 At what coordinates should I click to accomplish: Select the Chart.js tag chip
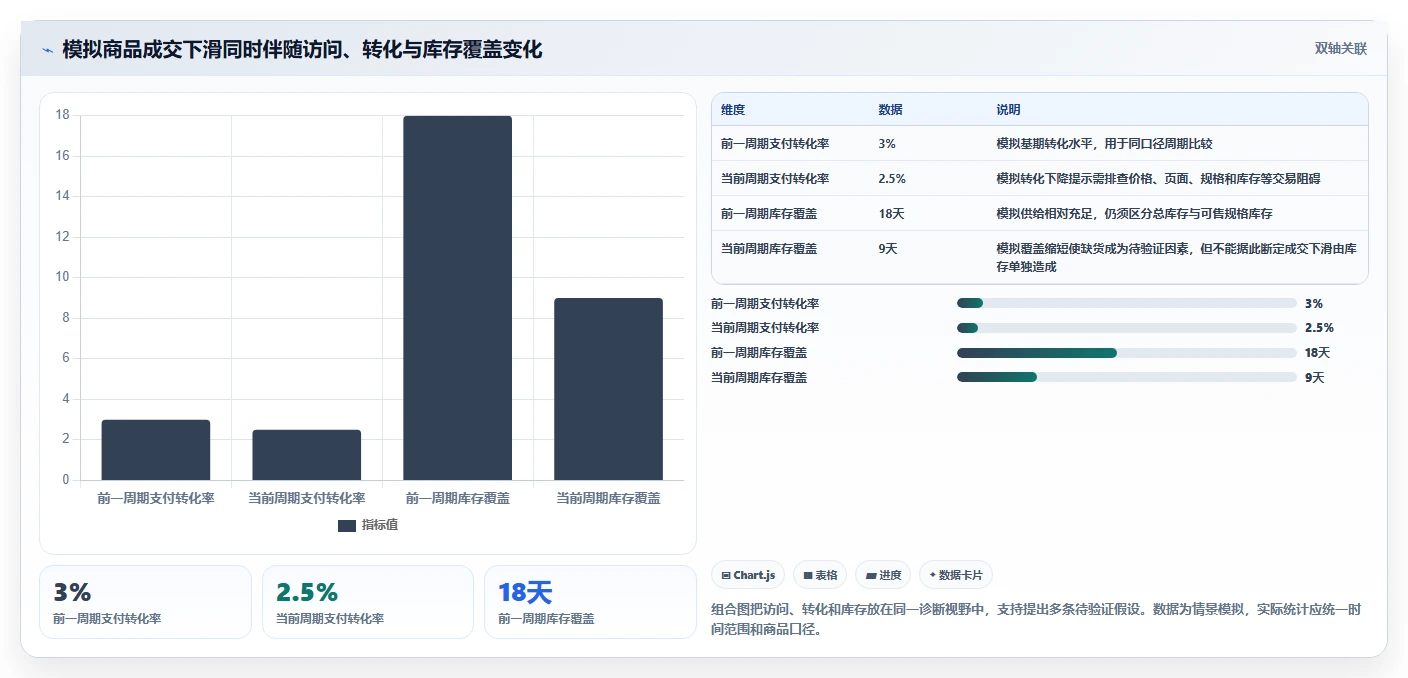tap(748, 575)
